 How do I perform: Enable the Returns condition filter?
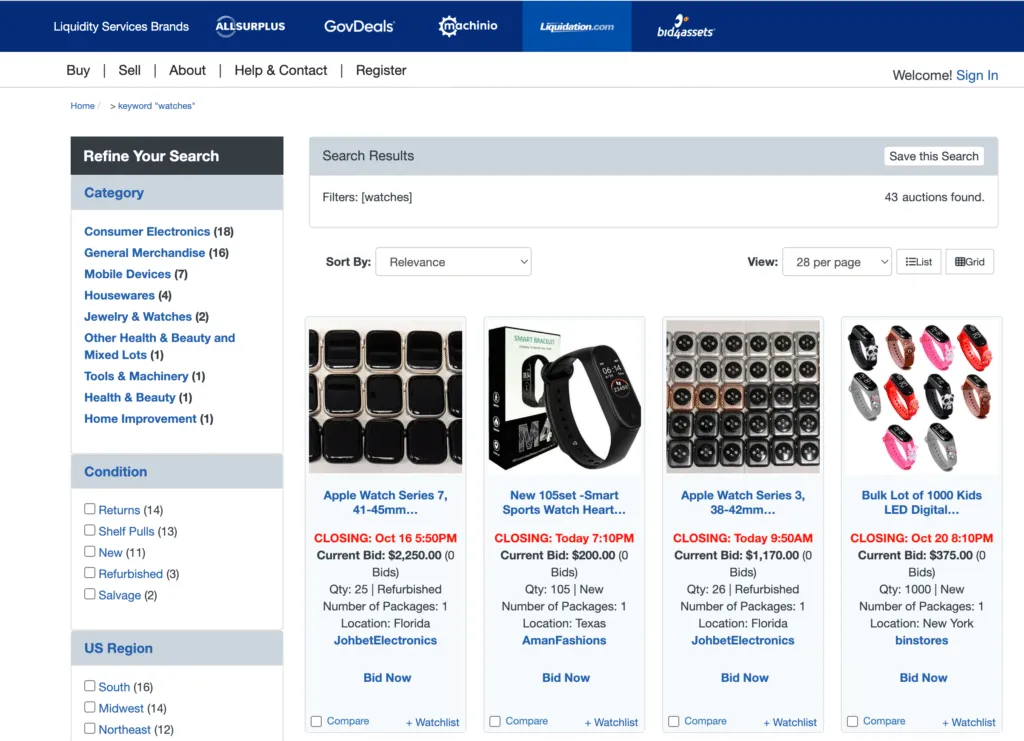89,509
